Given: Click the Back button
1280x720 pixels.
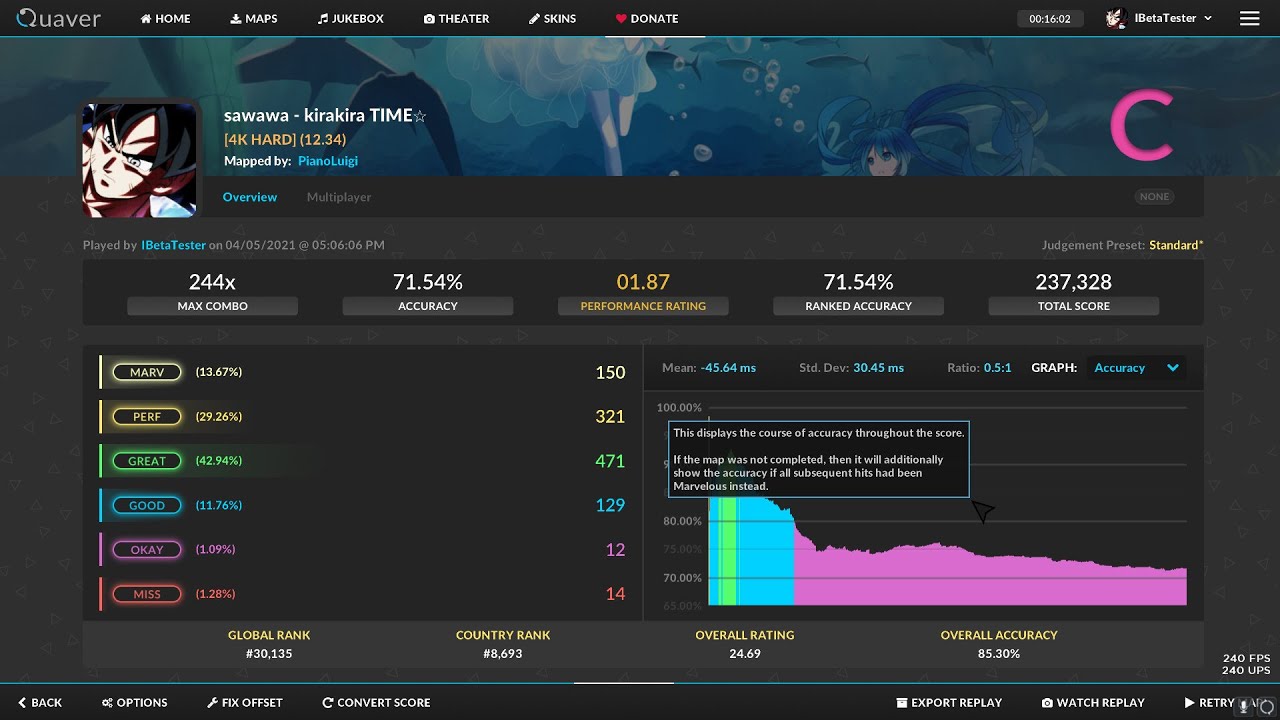Looking at the screenshot, I should [x=40, y=702].
